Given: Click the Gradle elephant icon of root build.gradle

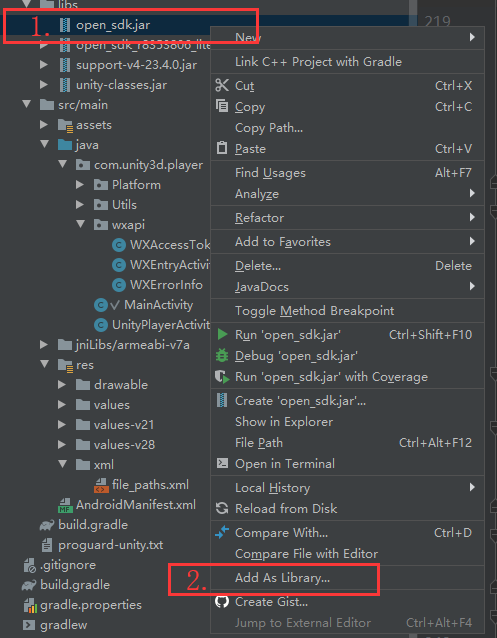Looking at the screenshot, I should (x=29, y=585).
